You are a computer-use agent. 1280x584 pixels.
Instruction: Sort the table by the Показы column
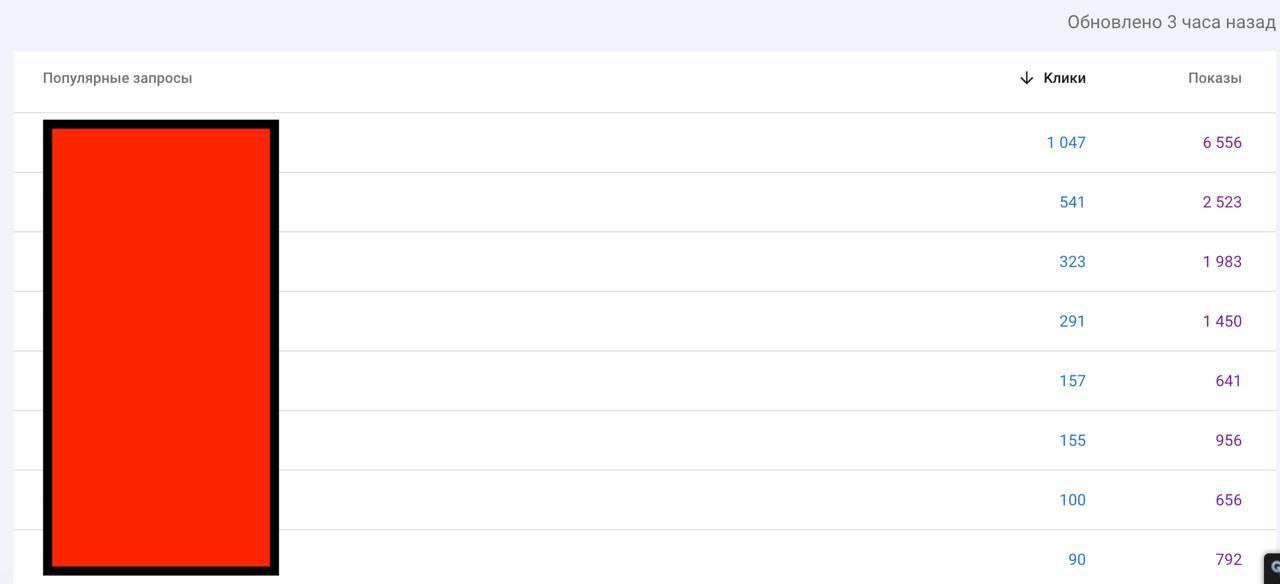(1214, 78)
